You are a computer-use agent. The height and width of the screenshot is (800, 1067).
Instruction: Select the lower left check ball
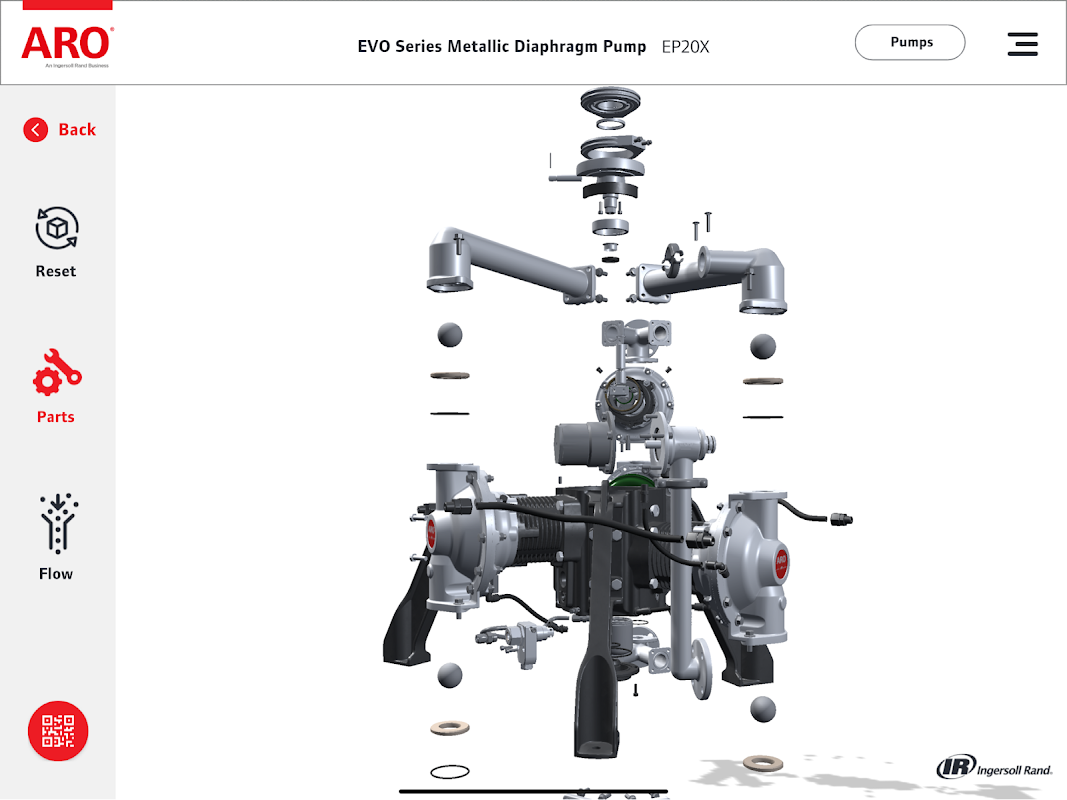tap(450, 676)
